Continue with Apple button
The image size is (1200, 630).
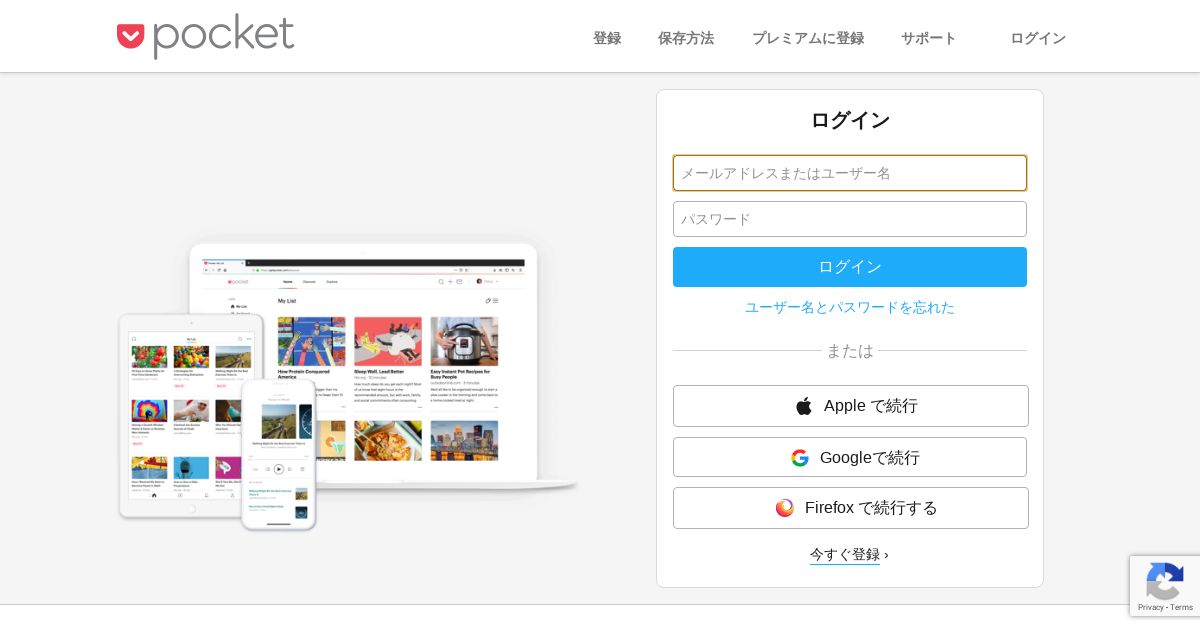851,406
